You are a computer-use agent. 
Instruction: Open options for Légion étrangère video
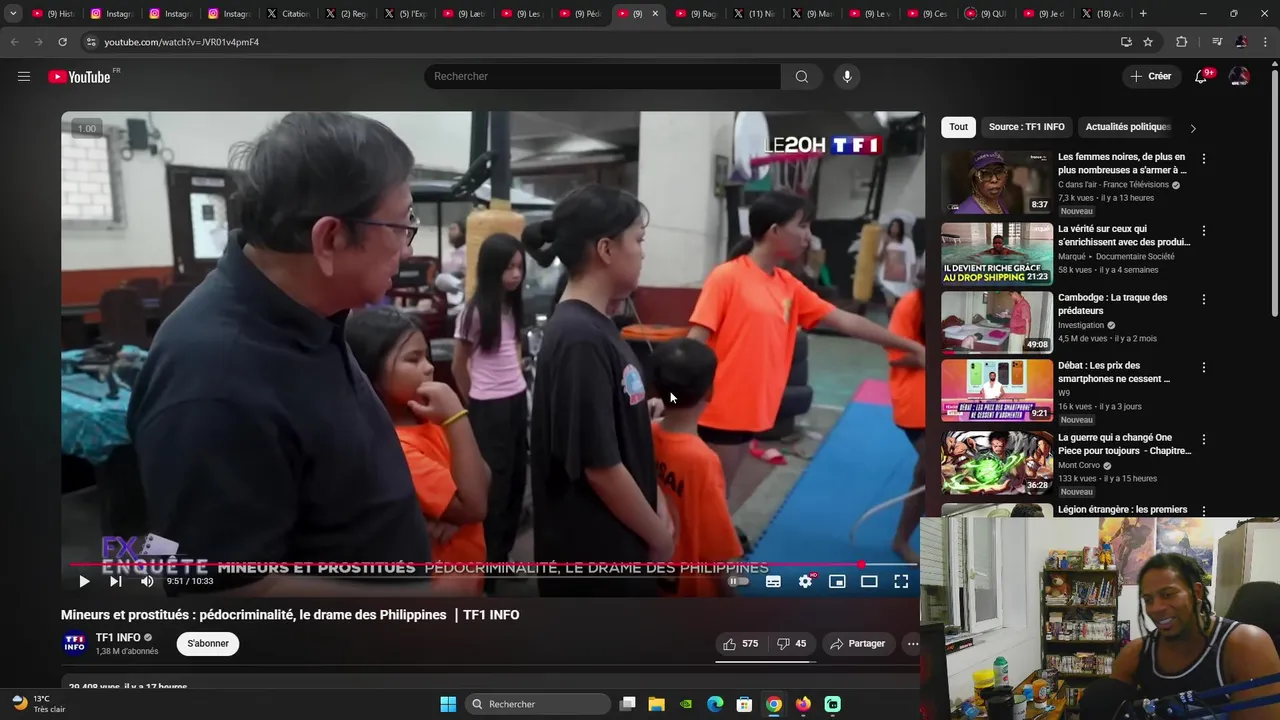[1204, 511]
